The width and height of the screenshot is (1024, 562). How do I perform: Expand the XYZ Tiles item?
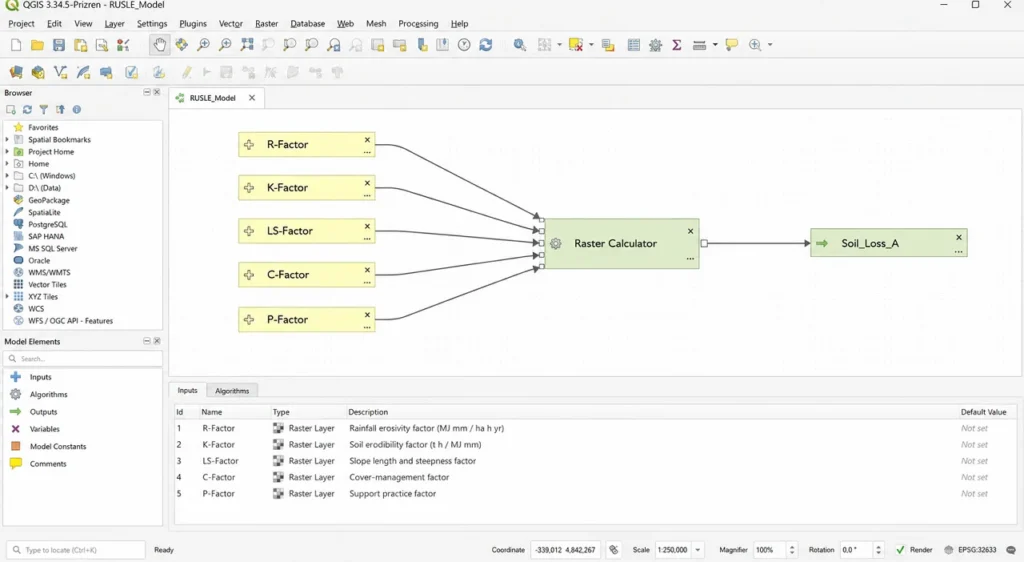[x=7, y=296]
